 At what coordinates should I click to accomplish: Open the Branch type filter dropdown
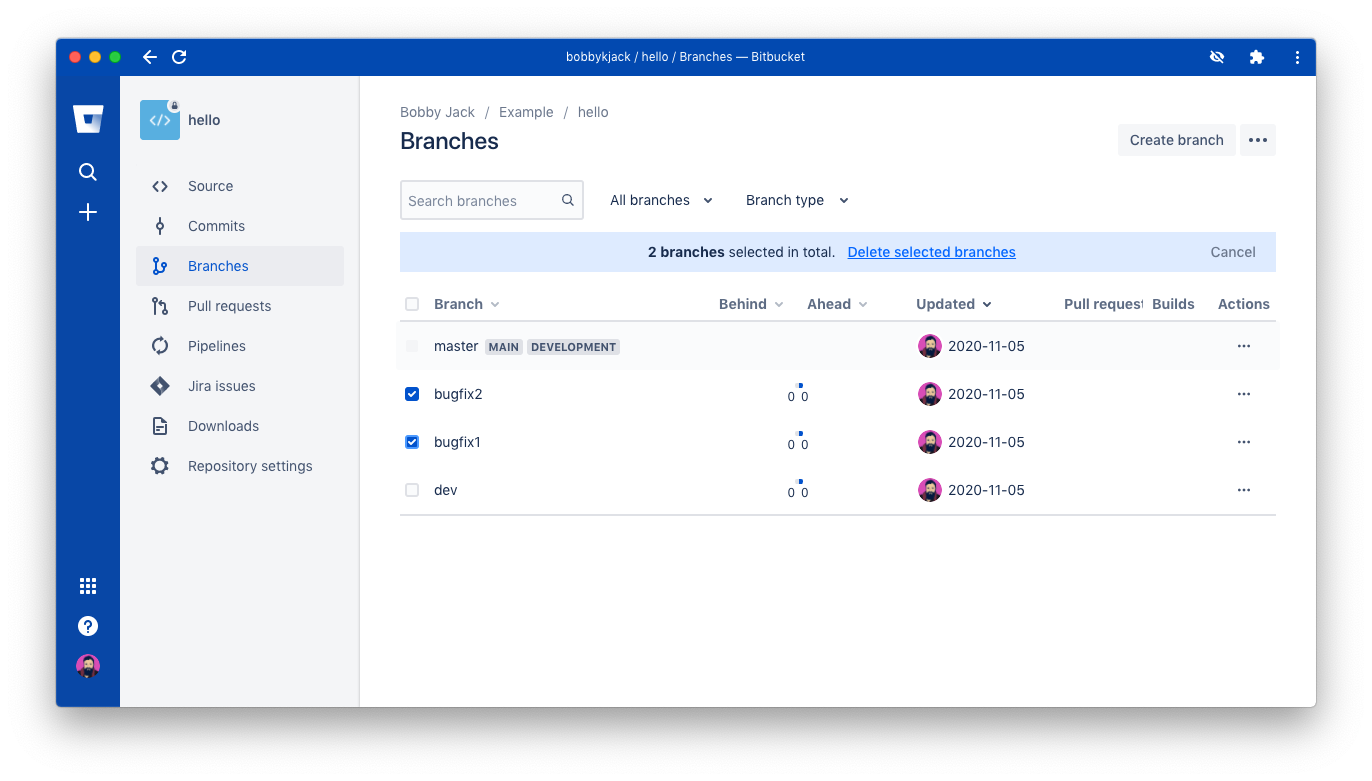pos(796,200)
